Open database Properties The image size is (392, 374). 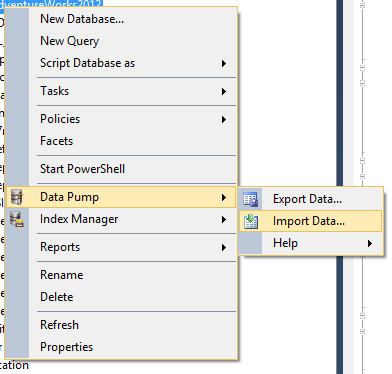click(x=121, y=347)
